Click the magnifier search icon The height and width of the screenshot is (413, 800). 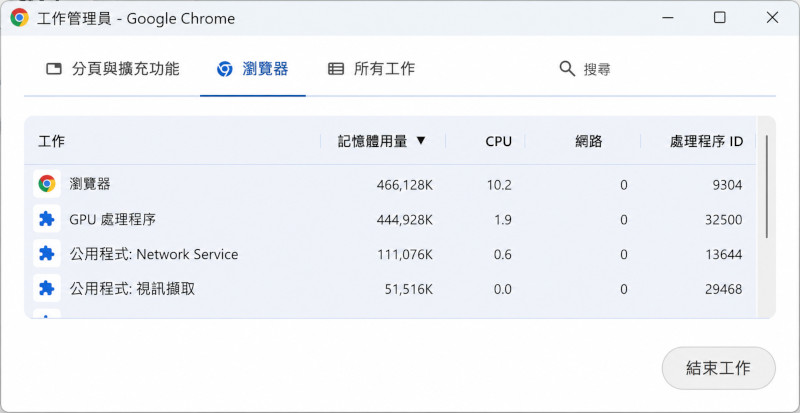click(x=567, y=68)
